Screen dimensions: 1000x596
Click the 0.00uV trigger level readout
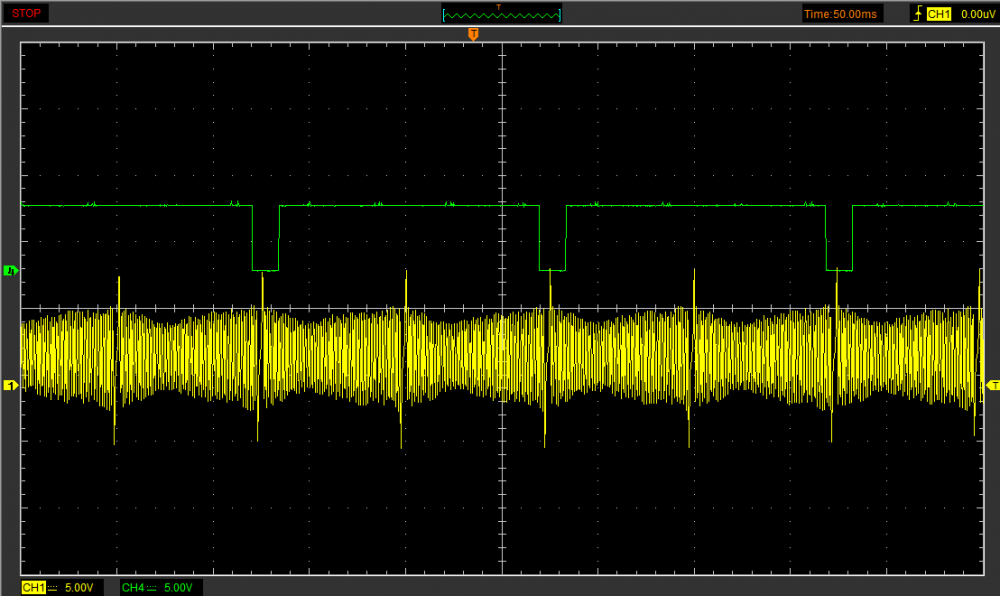click(x=975, y=14)
